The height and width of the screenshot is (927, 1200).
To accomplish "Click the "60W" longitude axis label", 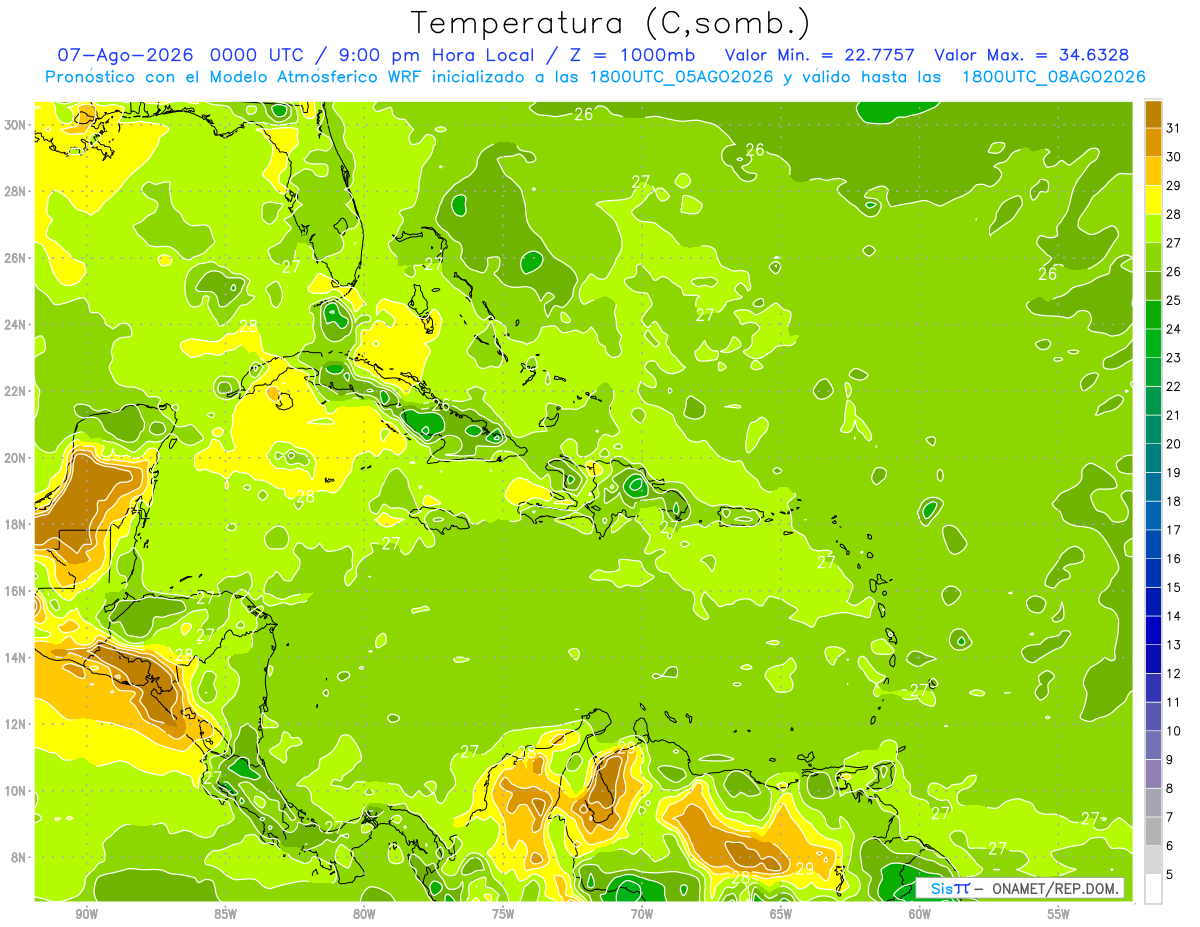I will click(x=920, y=915).
